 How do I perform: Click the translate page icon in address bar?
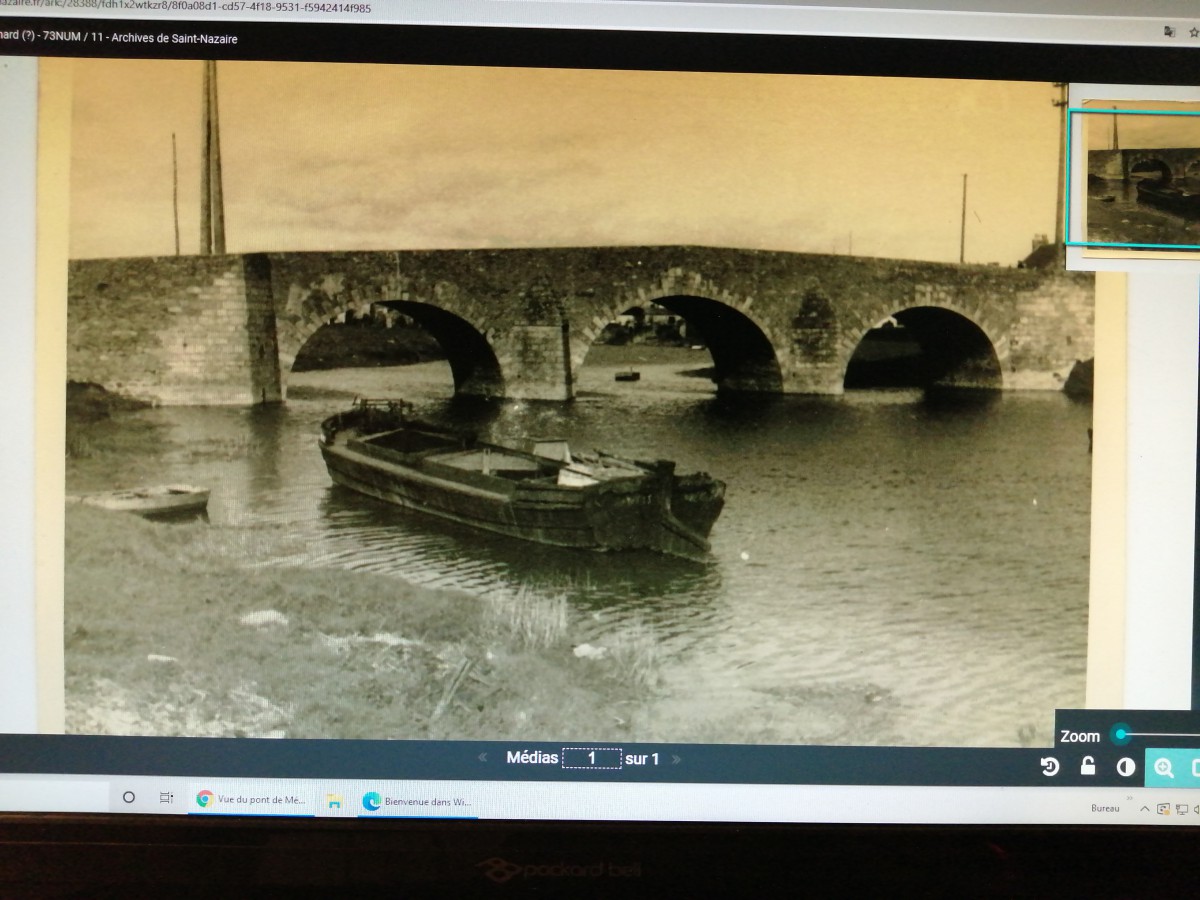click(x=1169, y=32)
